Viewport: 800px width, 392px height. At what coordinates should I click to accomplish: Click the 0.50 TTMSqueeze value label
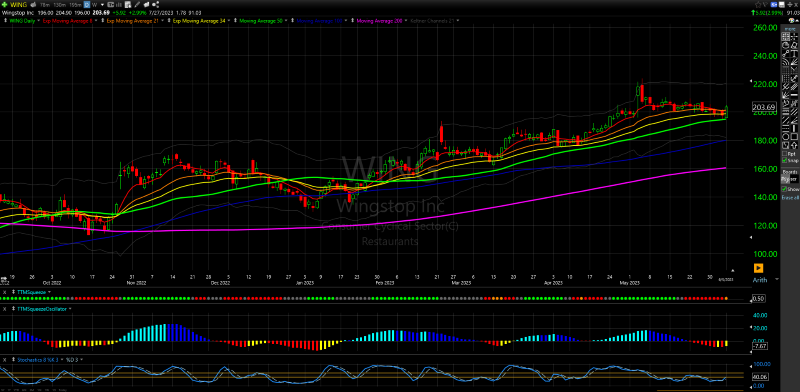[760, 298]
